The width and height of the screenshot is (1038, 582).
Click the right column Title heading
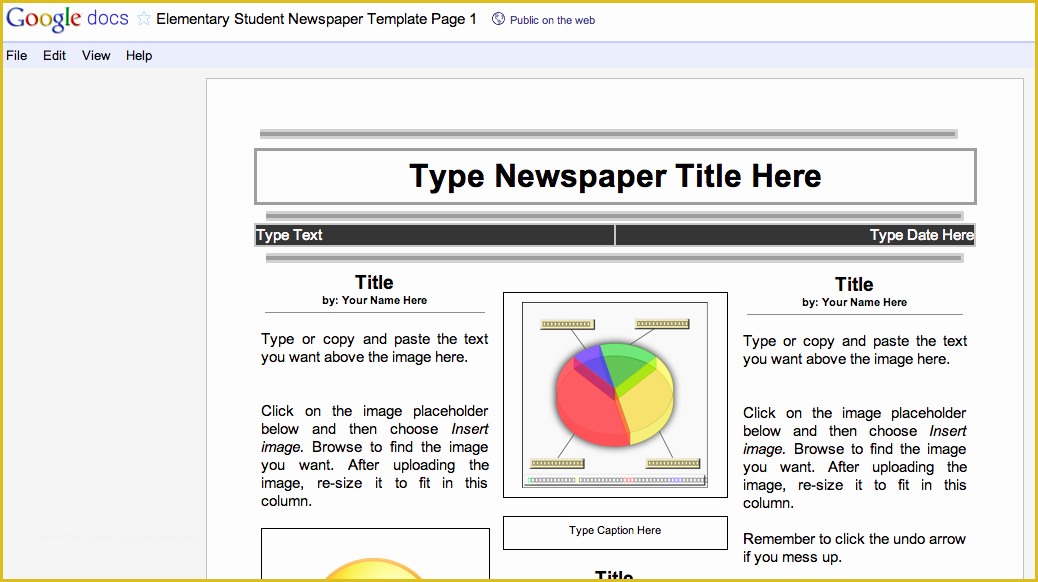click(854, 284)
